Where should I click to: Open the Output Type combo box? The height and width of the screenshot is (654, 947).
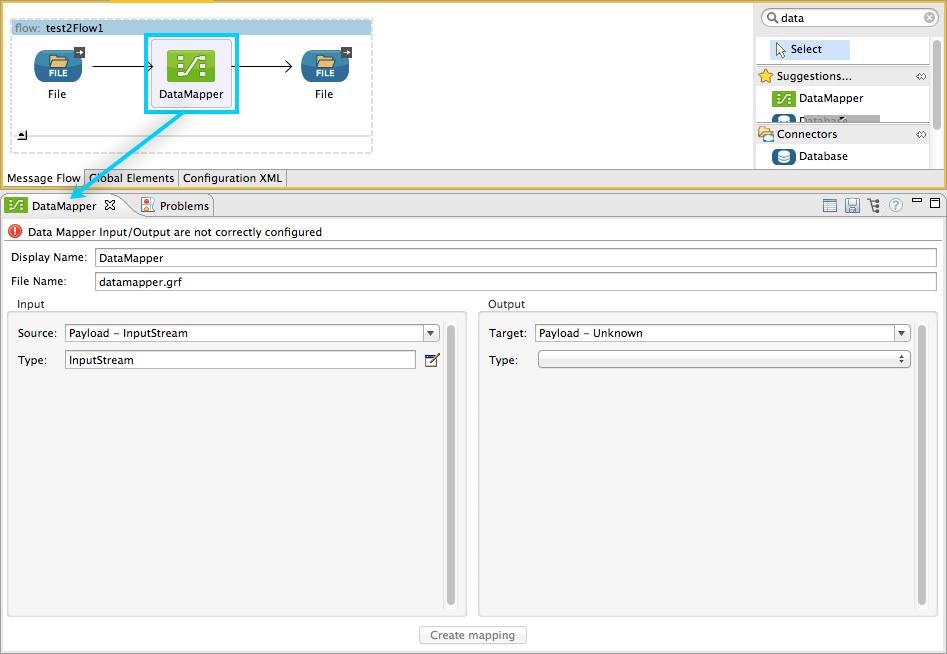point(899,359)
